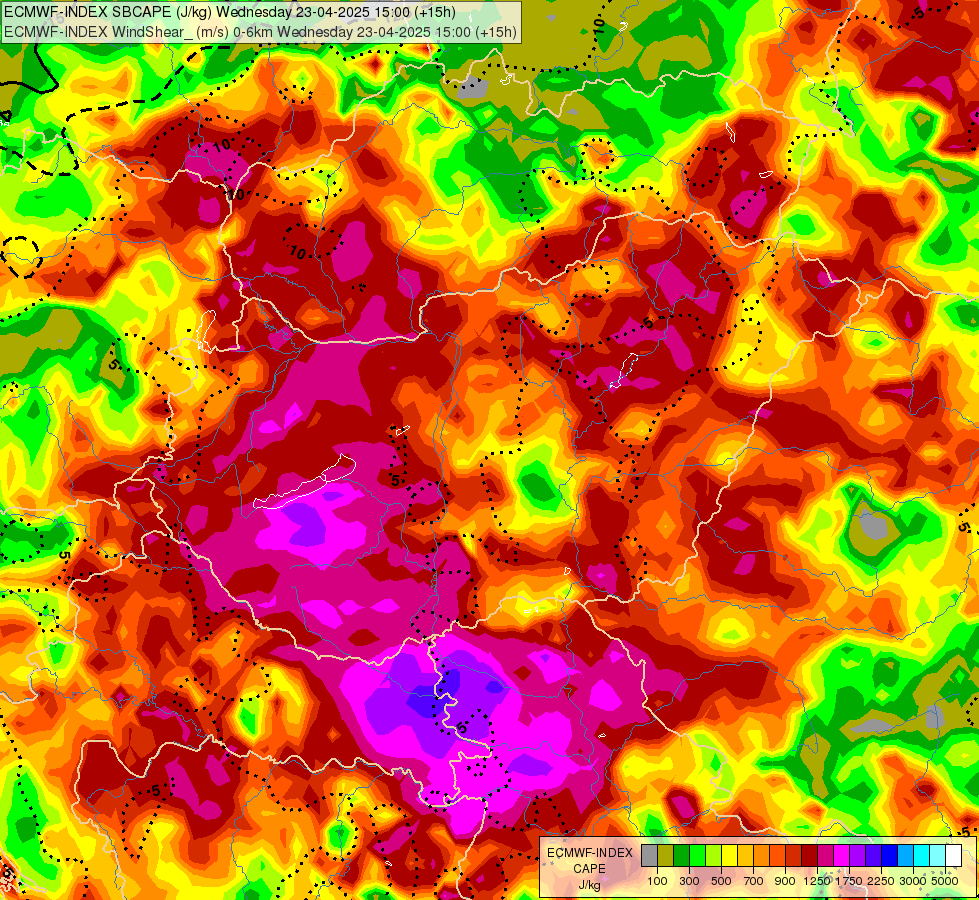Click the olive swatch in the CAPE legend
This screenshot has width=979, height=900.
666,856
